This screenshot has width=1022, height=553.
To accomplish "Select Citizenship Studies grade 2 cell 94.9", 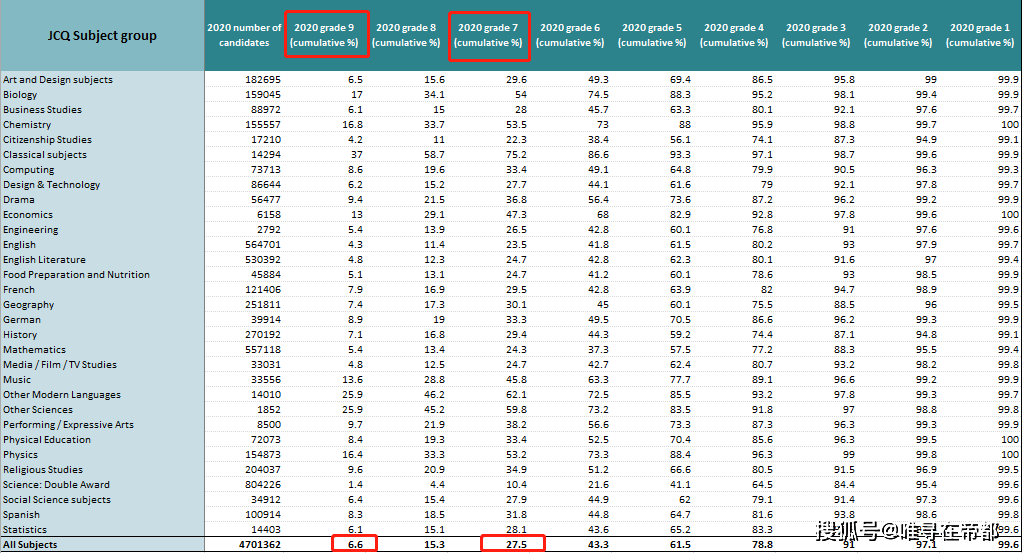I will click(926, 140).
